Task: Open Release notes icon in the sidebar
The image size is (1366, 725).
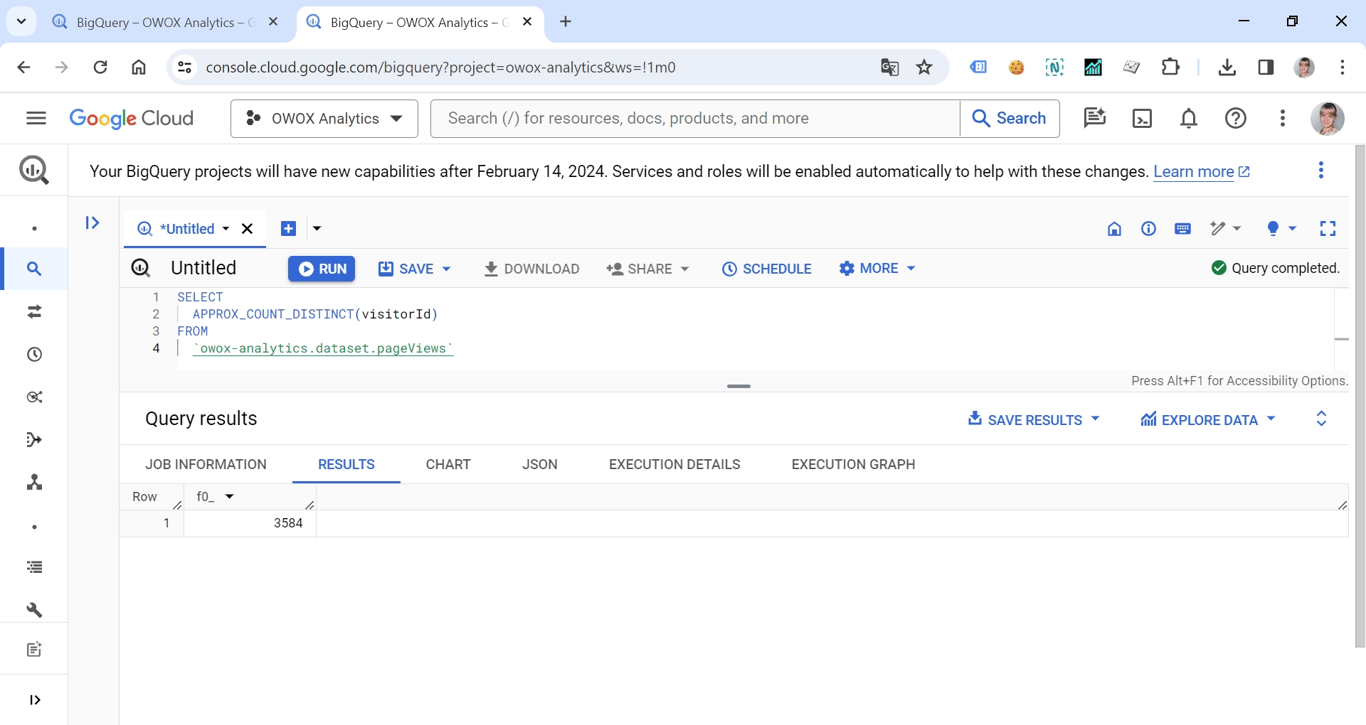Action: (34, 650)
